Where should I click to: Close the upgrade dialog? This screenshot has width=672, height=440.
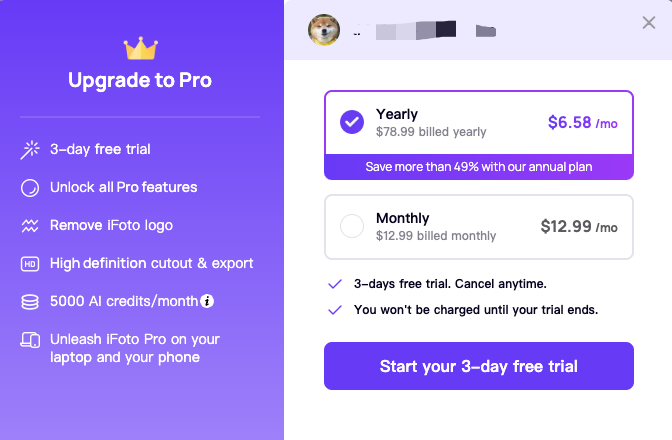coord(649,23)
